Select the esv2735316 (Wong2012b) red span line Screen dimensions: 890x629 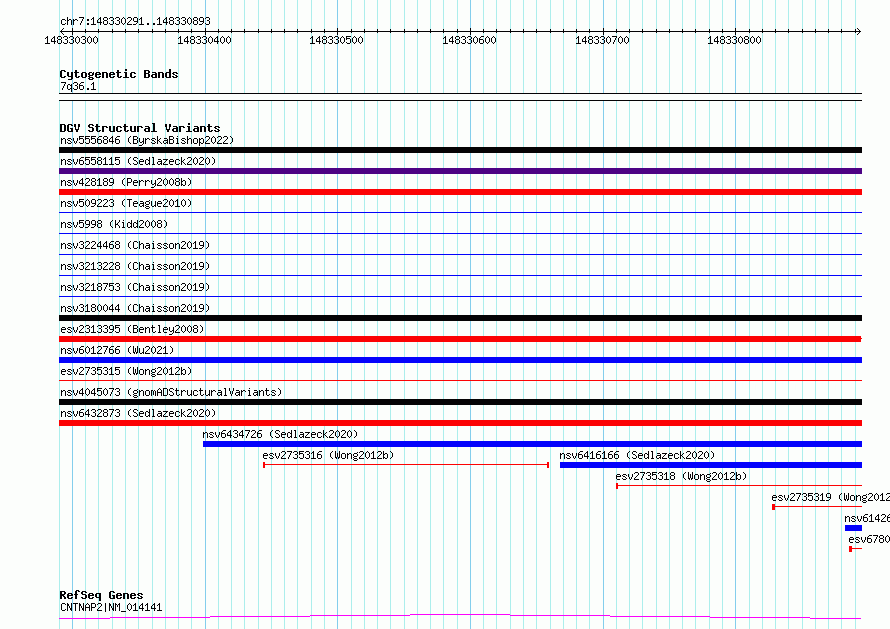[x=406, y=465]
